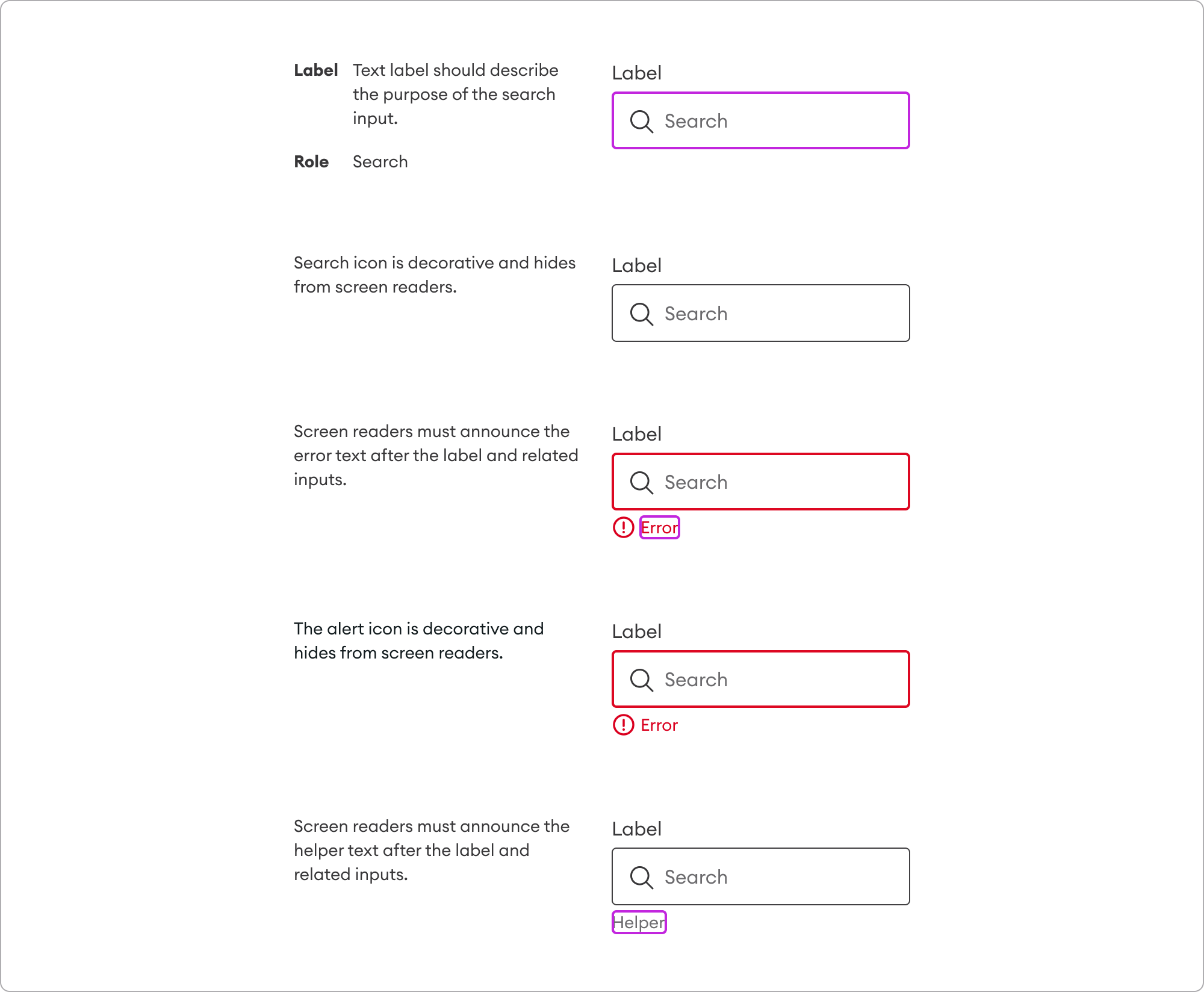Click the purple-outlined Helper text

click(x=639, y=922)
